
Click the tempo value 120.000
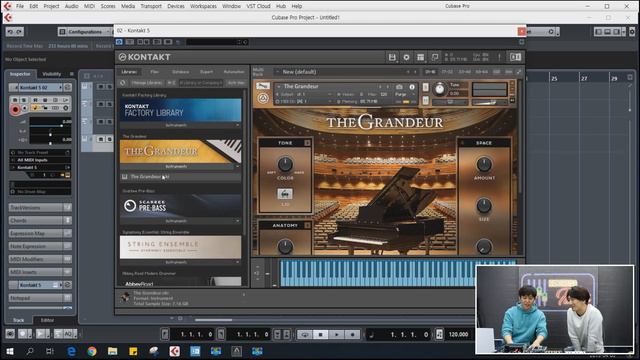[458, 334]
